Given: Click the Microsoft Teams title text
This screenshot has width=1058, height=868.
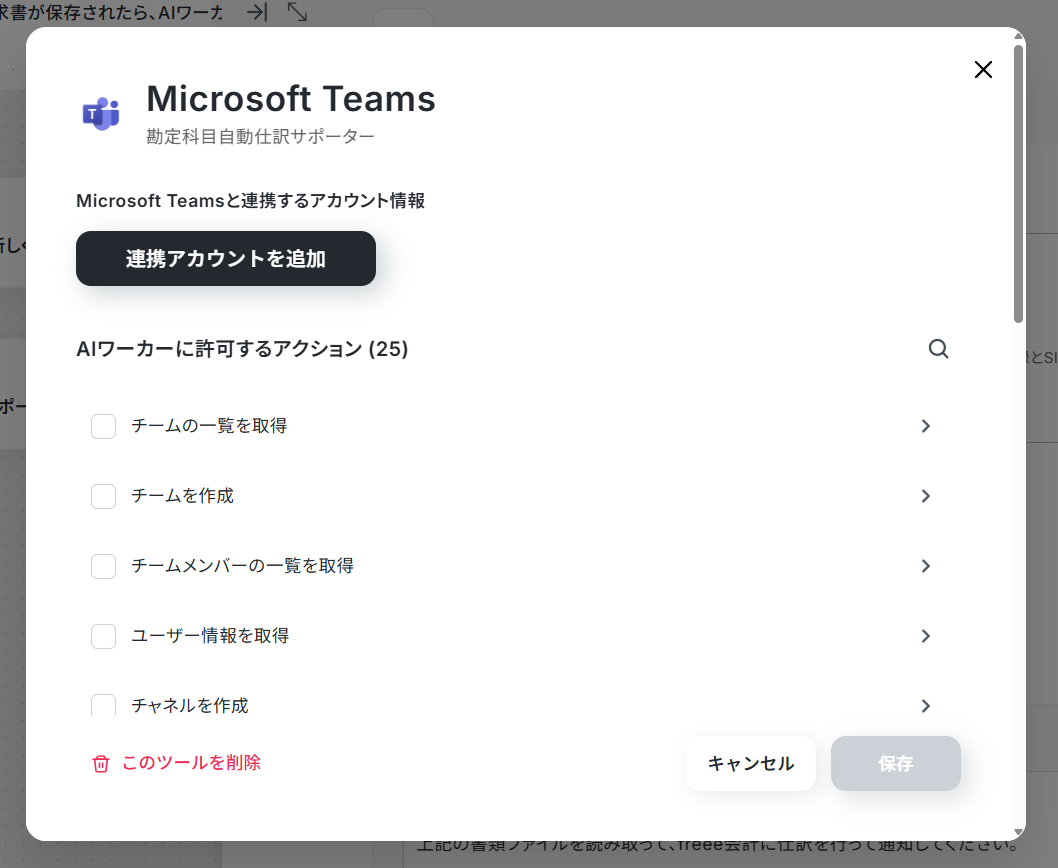Looking at the screenshot, I should [291, 99].
